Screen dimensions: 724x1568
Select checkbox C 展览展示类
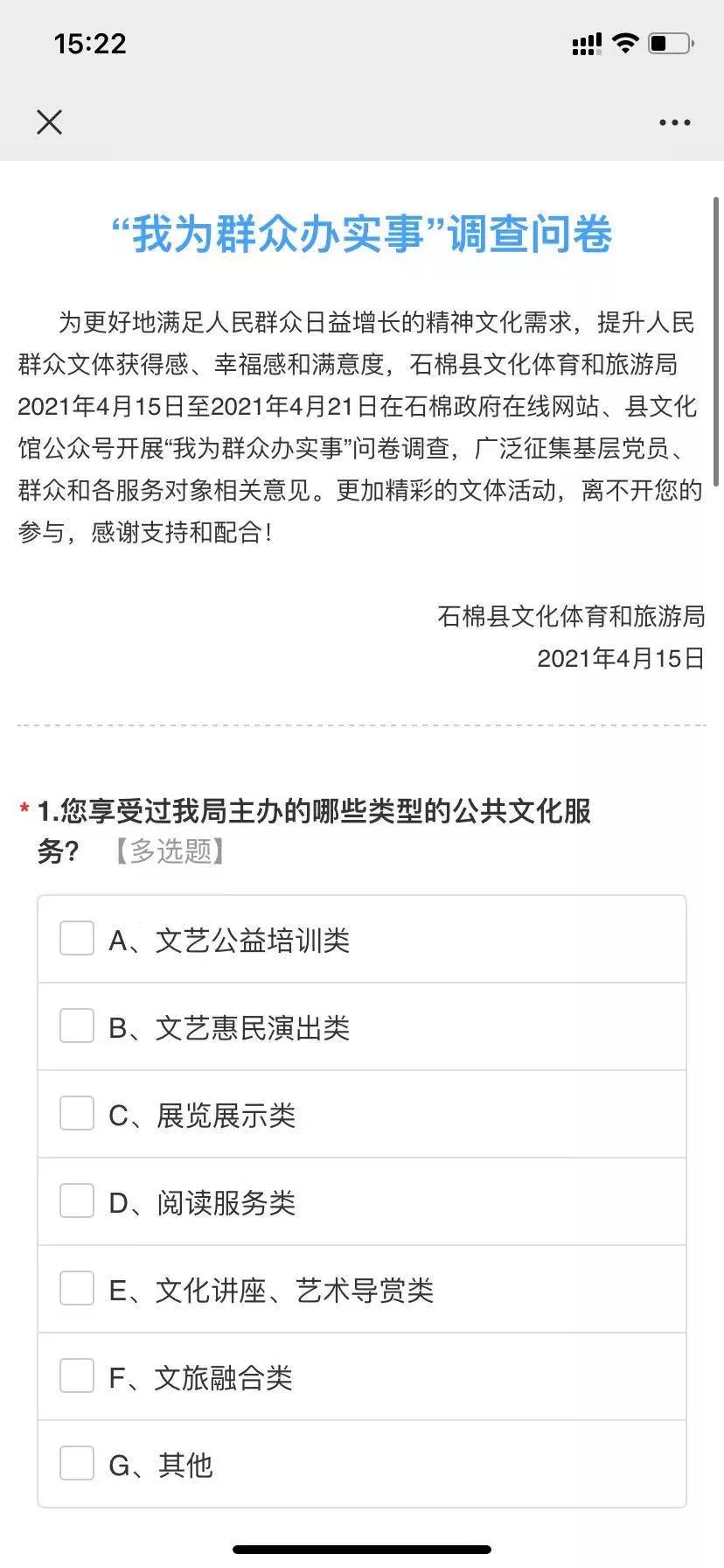362,1114
